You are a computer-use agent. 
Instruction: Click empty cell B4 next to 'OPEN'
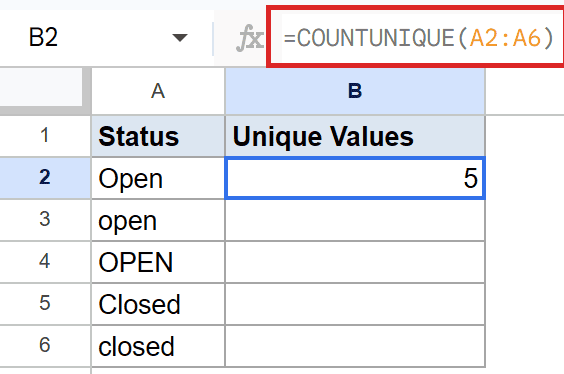click(355, 262)
